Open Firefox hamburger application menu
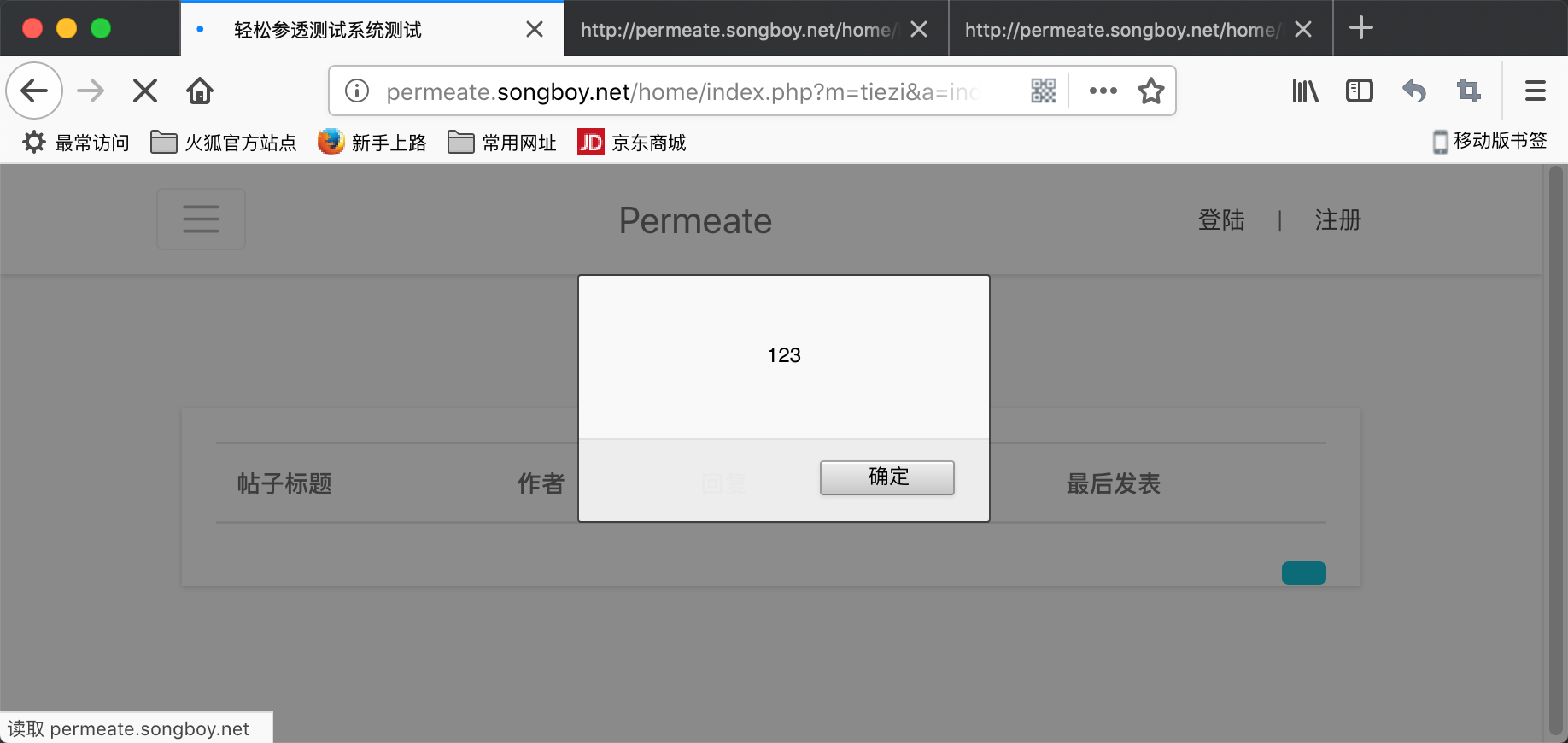The image size is (1568, 743). click(1535, 91)
